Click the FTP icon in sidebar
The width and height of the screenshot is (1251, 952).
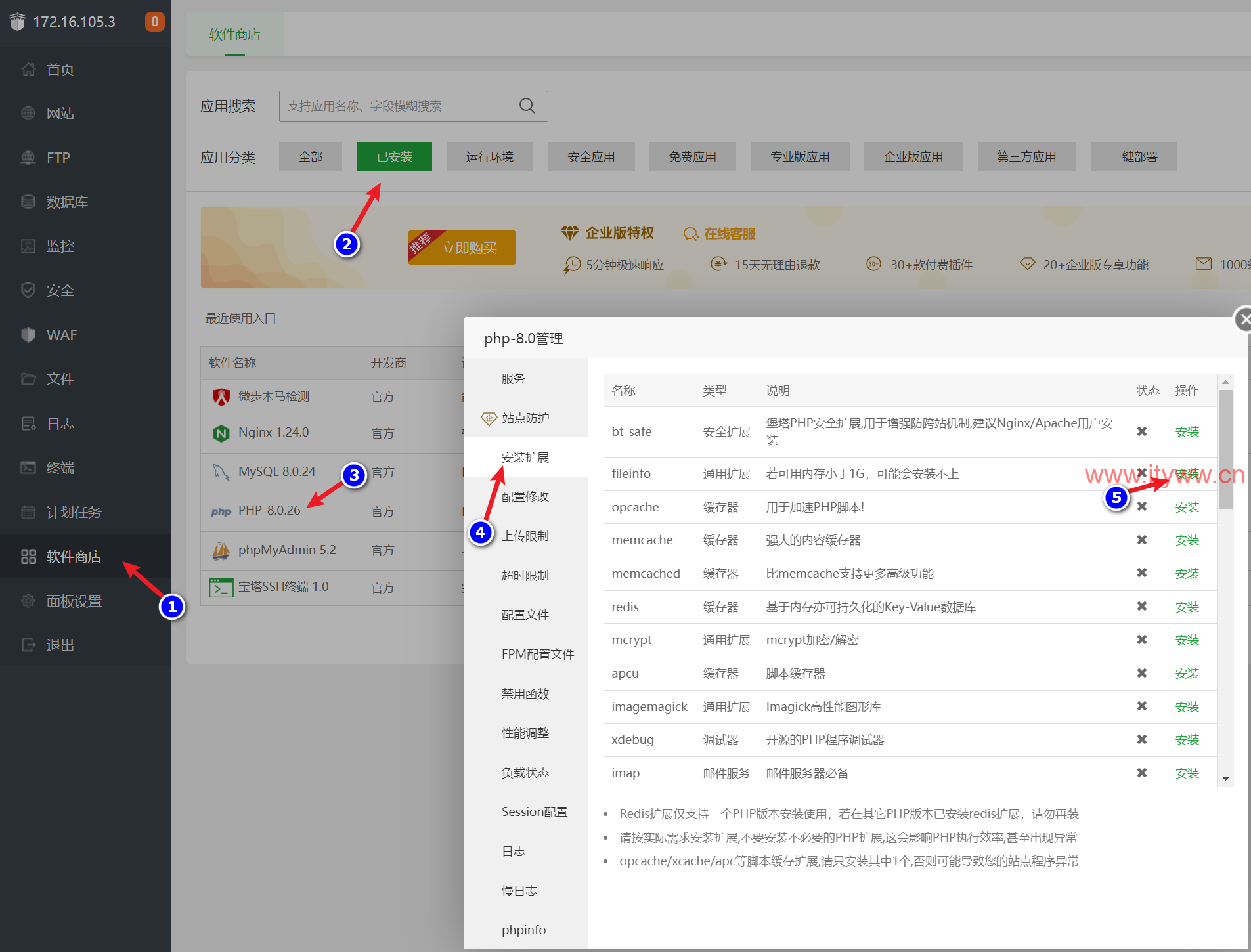pyautogui.click(x=28, y=158)
